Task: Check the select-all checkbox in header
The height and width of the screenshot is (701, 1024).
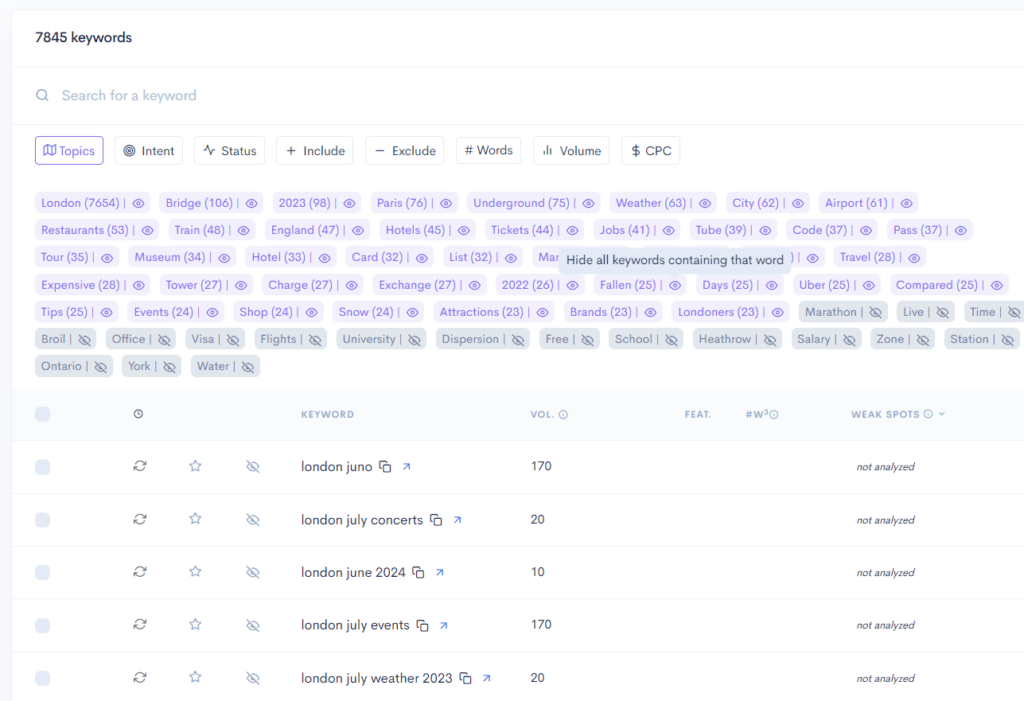Action: point(42,413)
